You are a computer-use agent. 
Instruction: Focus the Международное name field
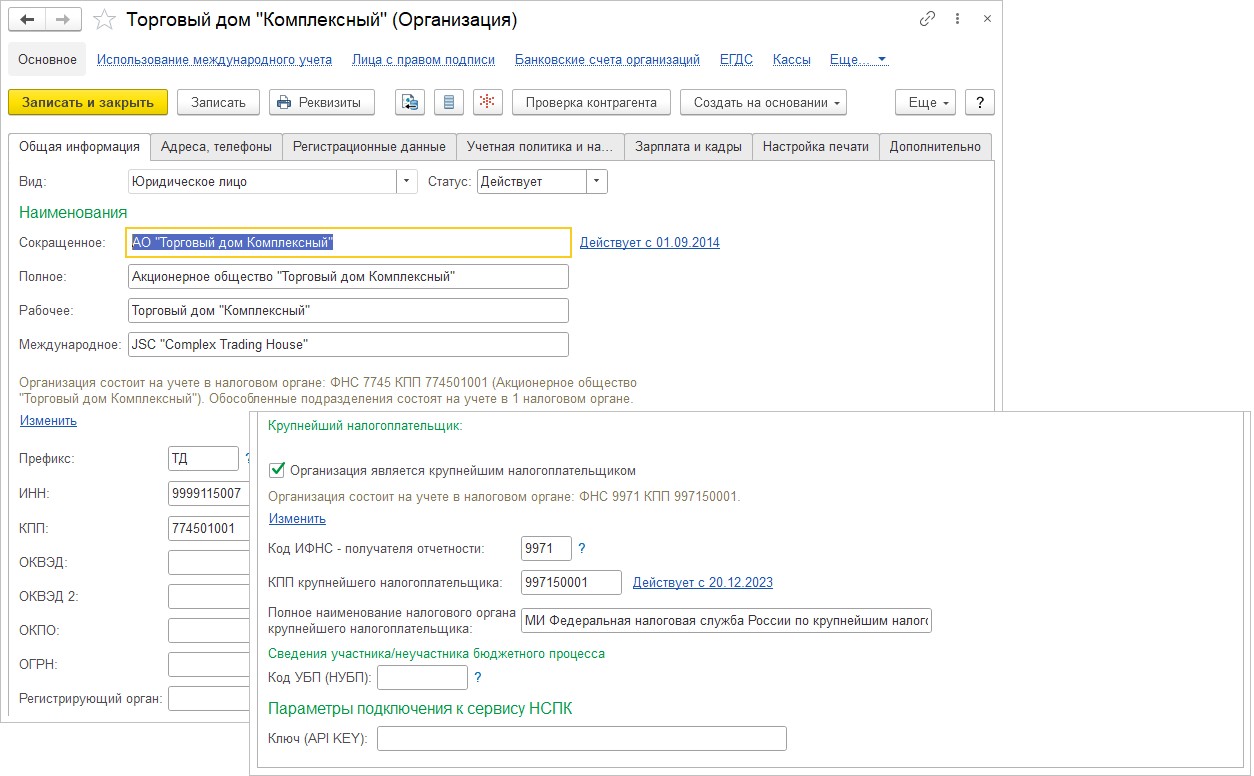pos(349,344)
